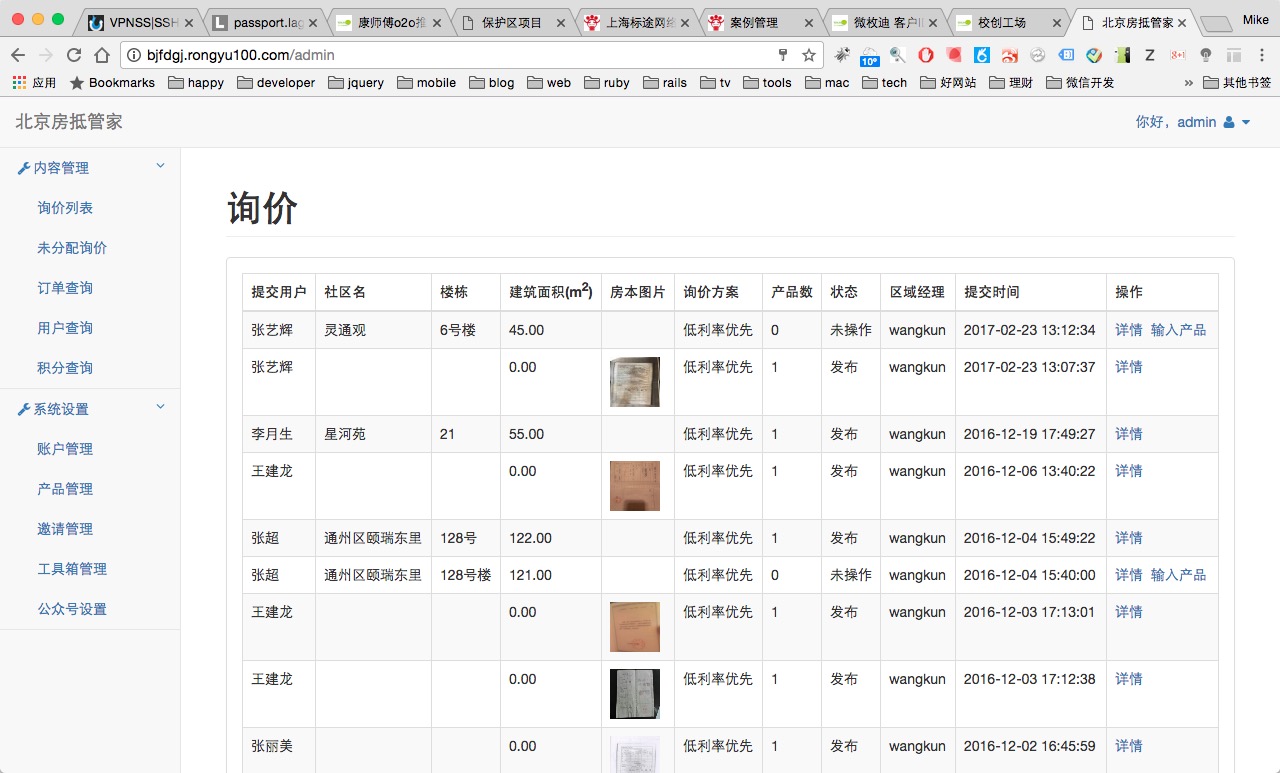1280x773 pixels.
Task: Click the URL address bar field
Action: click(450, 55)
